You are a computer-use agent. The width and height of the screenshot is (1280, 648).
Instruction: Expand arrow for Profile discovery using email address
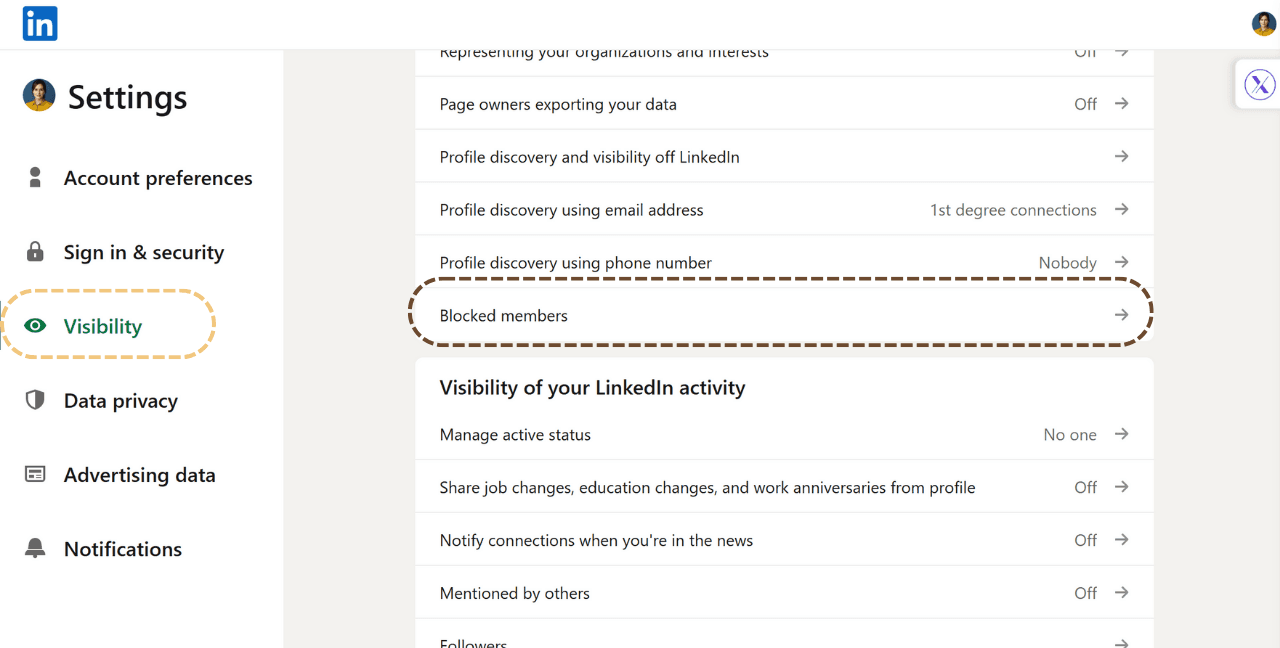[x=1121, y=210]
